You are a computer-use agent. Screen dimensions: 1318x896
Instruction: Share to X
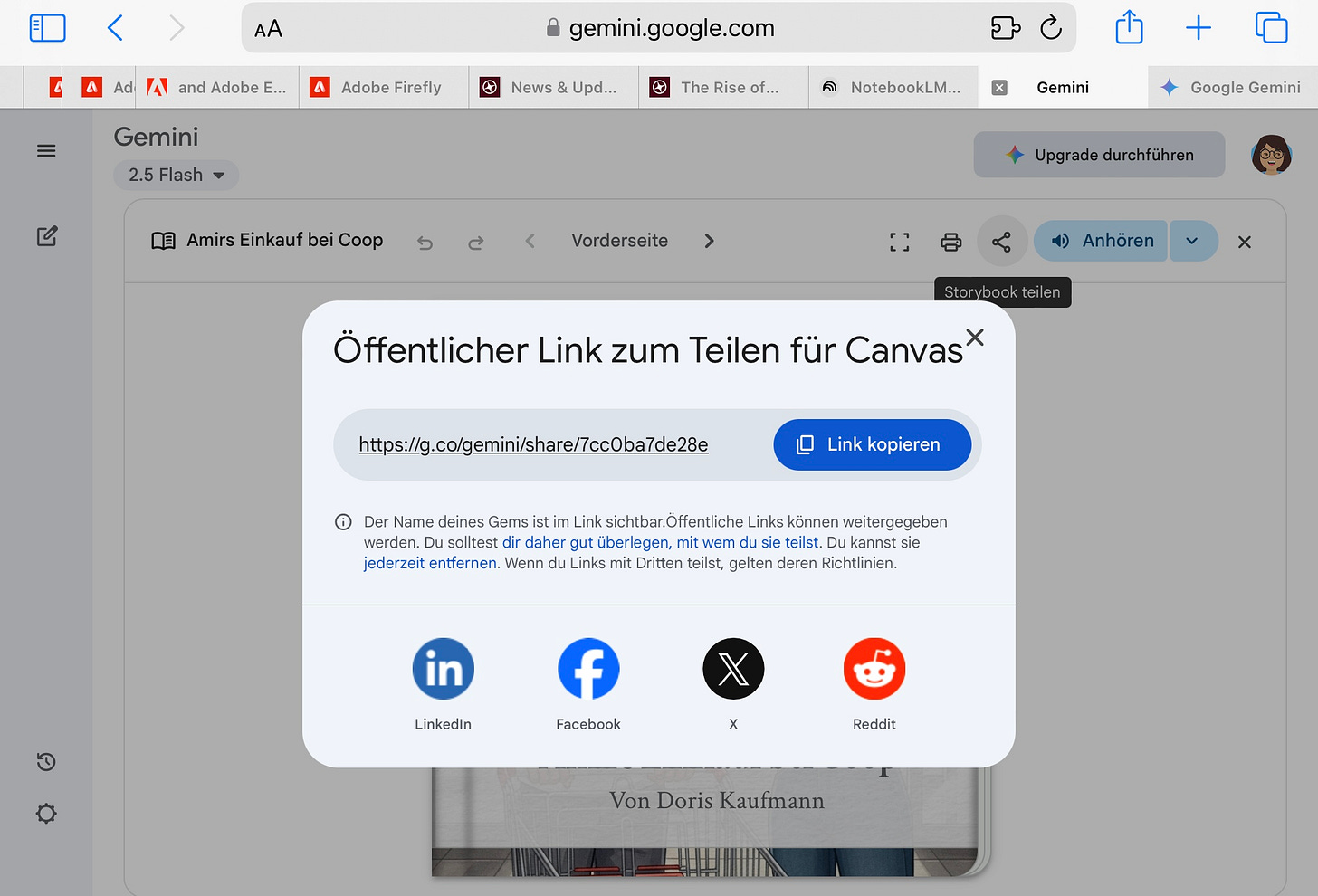(x=733, y=669)
